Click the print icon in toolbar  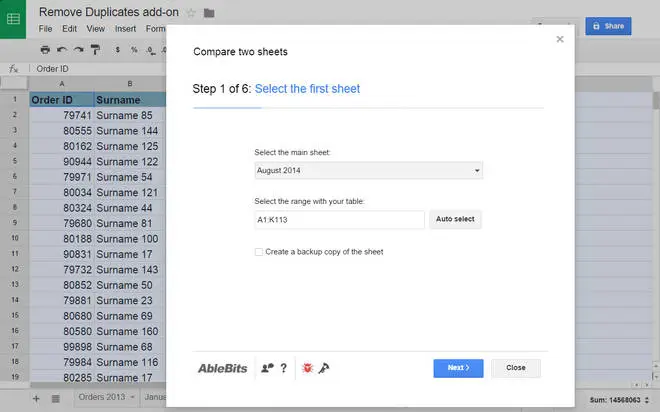point(45,49)
